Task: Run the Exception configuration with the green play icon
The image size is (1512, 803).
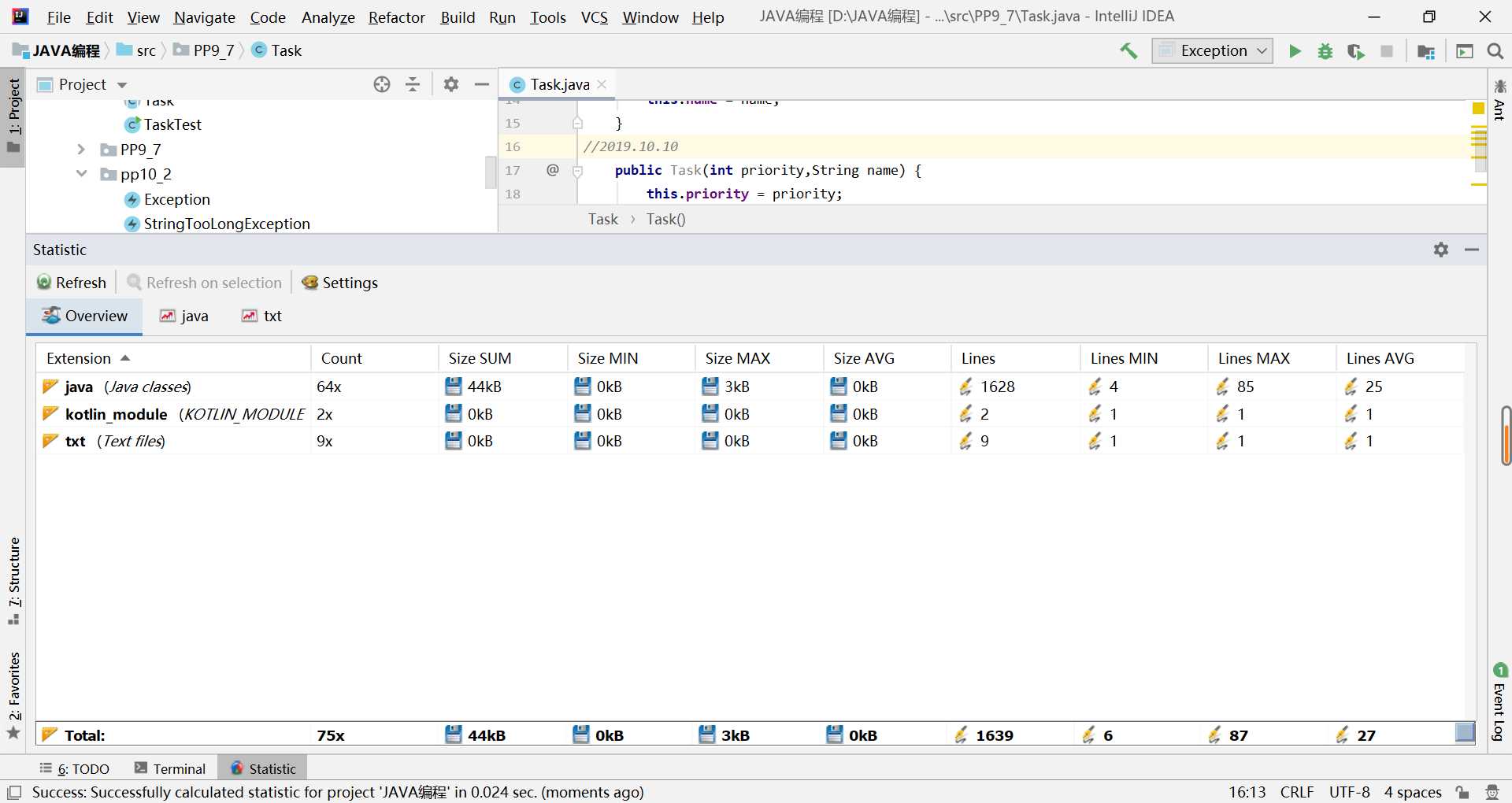Action: [x=1295, y=51]
